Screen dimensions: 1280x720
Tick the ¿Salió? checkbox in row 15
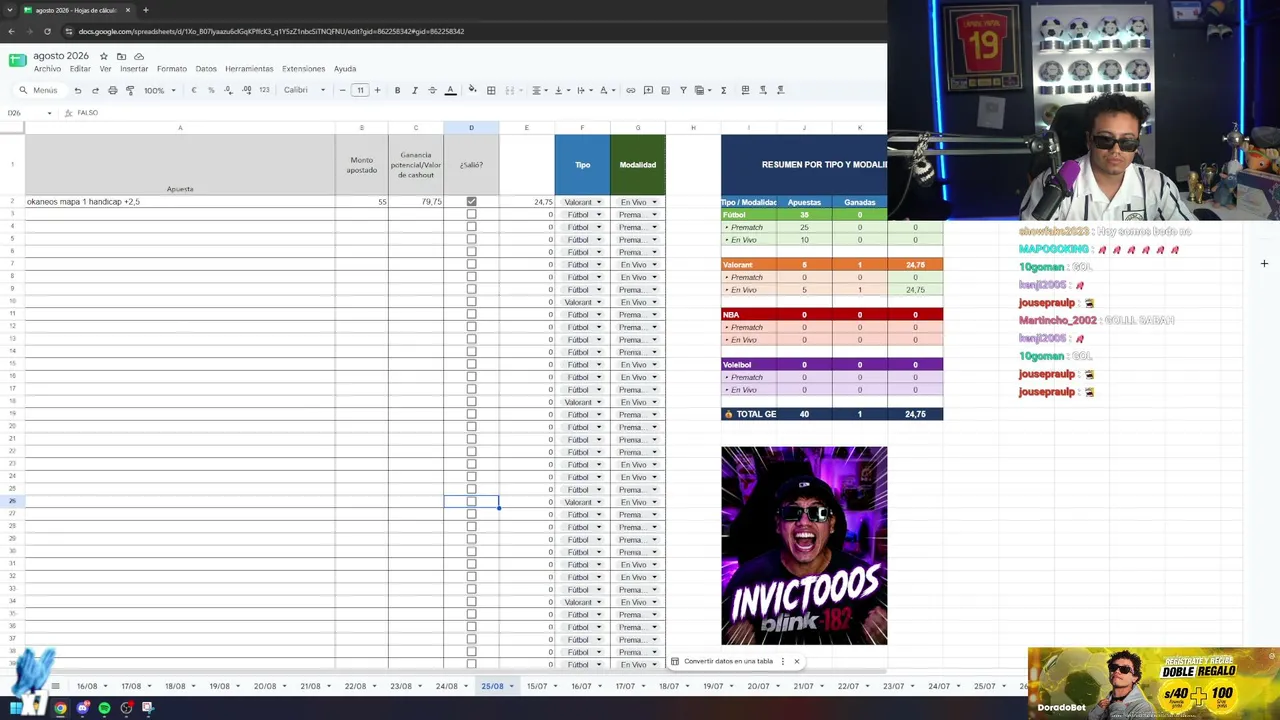(x=471, y=364)
